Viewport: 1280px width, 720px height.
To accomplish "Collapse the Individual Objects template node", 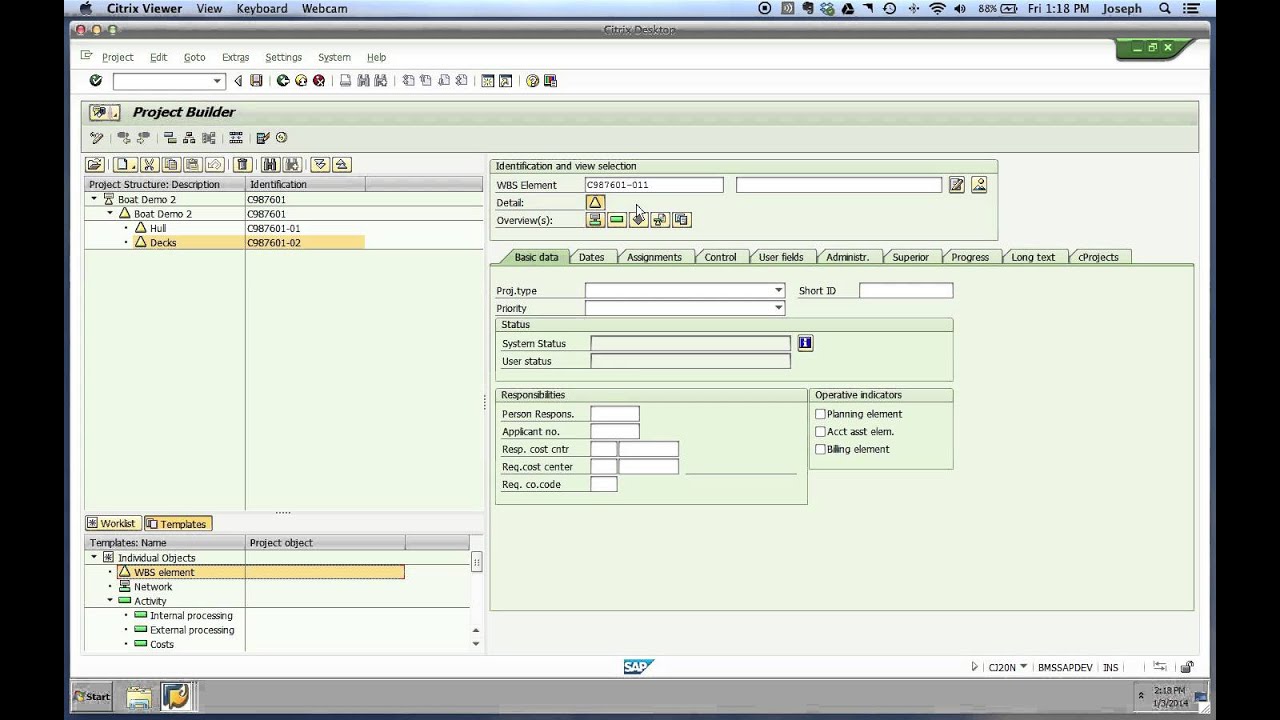I will coord(94,558).
